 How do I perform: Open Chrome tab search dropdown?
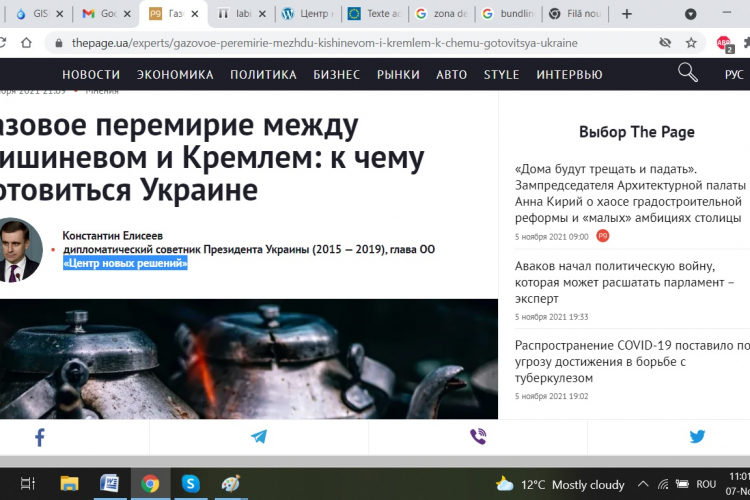[x=691, y=14]
